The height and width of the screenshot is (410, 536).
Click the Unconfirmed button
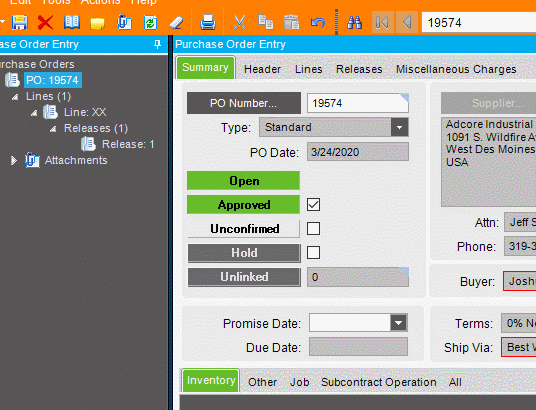(x=243, y=228)
